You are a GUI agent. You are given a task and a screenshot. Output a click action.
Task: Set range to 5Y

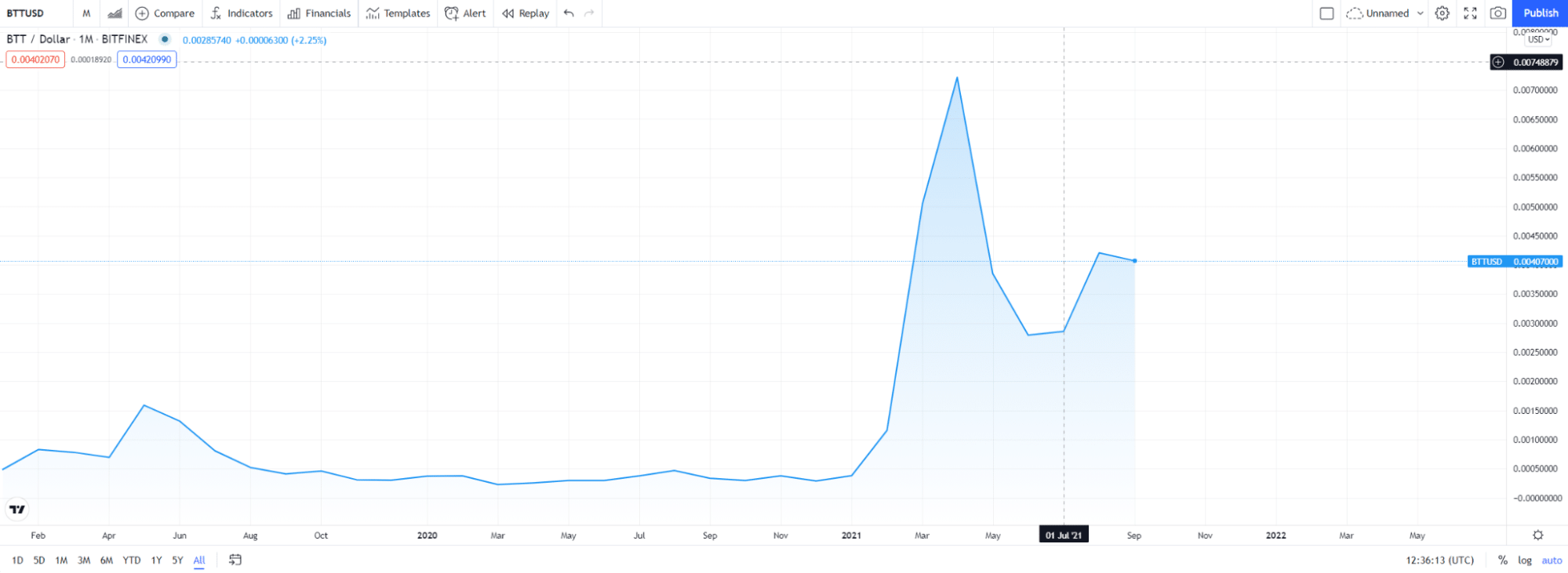(177, 560)
